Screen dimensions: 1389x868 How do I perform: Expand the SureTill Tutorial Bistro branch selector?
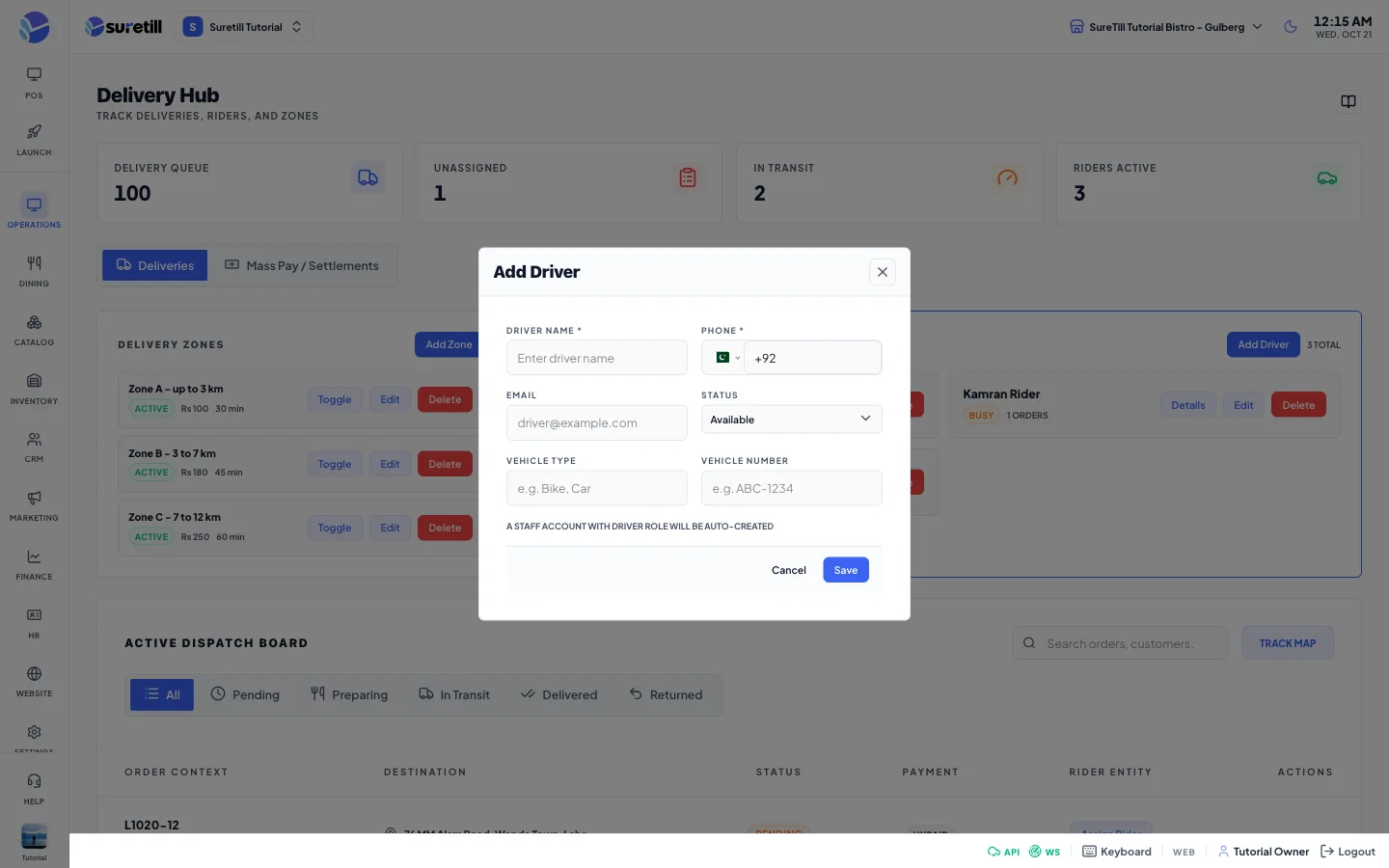(x=1165, y=27)
